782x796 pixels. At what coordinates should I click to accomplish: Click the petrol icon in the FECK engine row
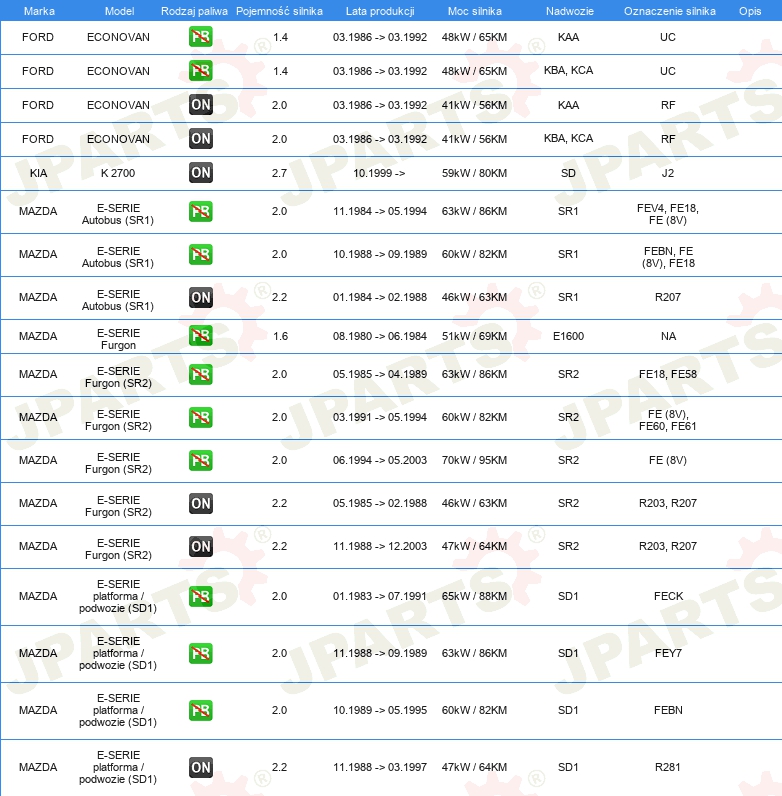[201, 596]
